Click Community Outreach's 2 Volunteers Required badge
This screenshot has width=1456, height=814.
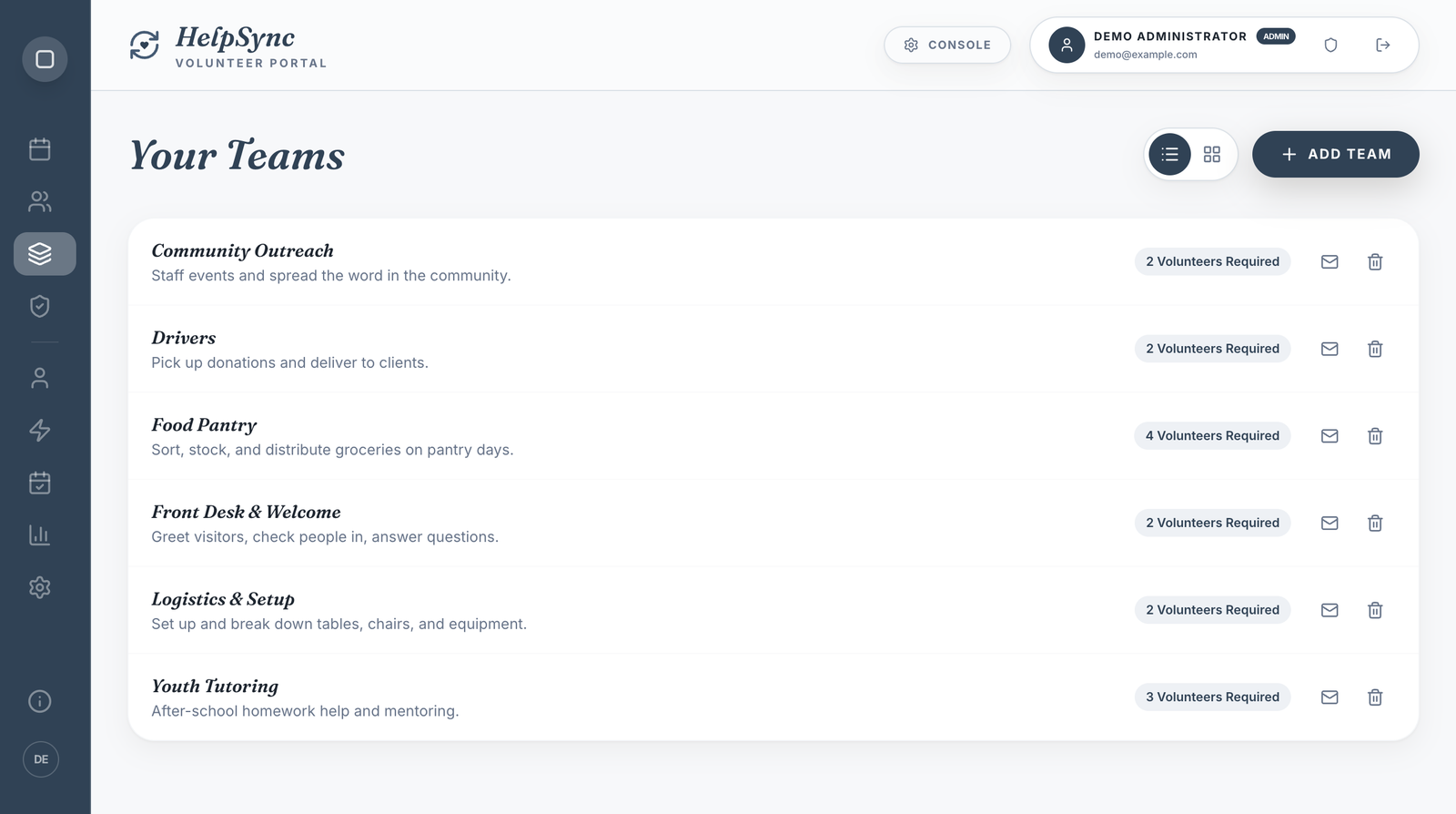point(1212,261)
